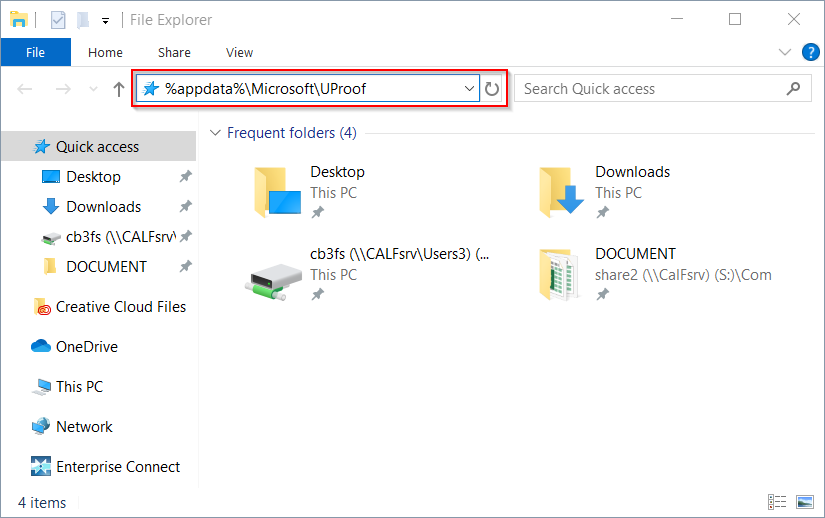This screenshot has height=518, width=825.
Task: Click the 4 items status text
Action: pyautogui.click(x=42, y=503)
